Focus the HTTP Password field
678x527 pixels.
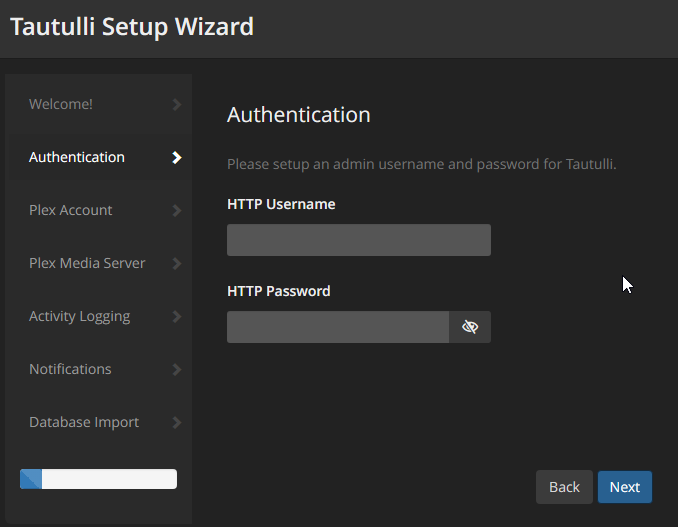pyautogui.click(x=338, y=327)
